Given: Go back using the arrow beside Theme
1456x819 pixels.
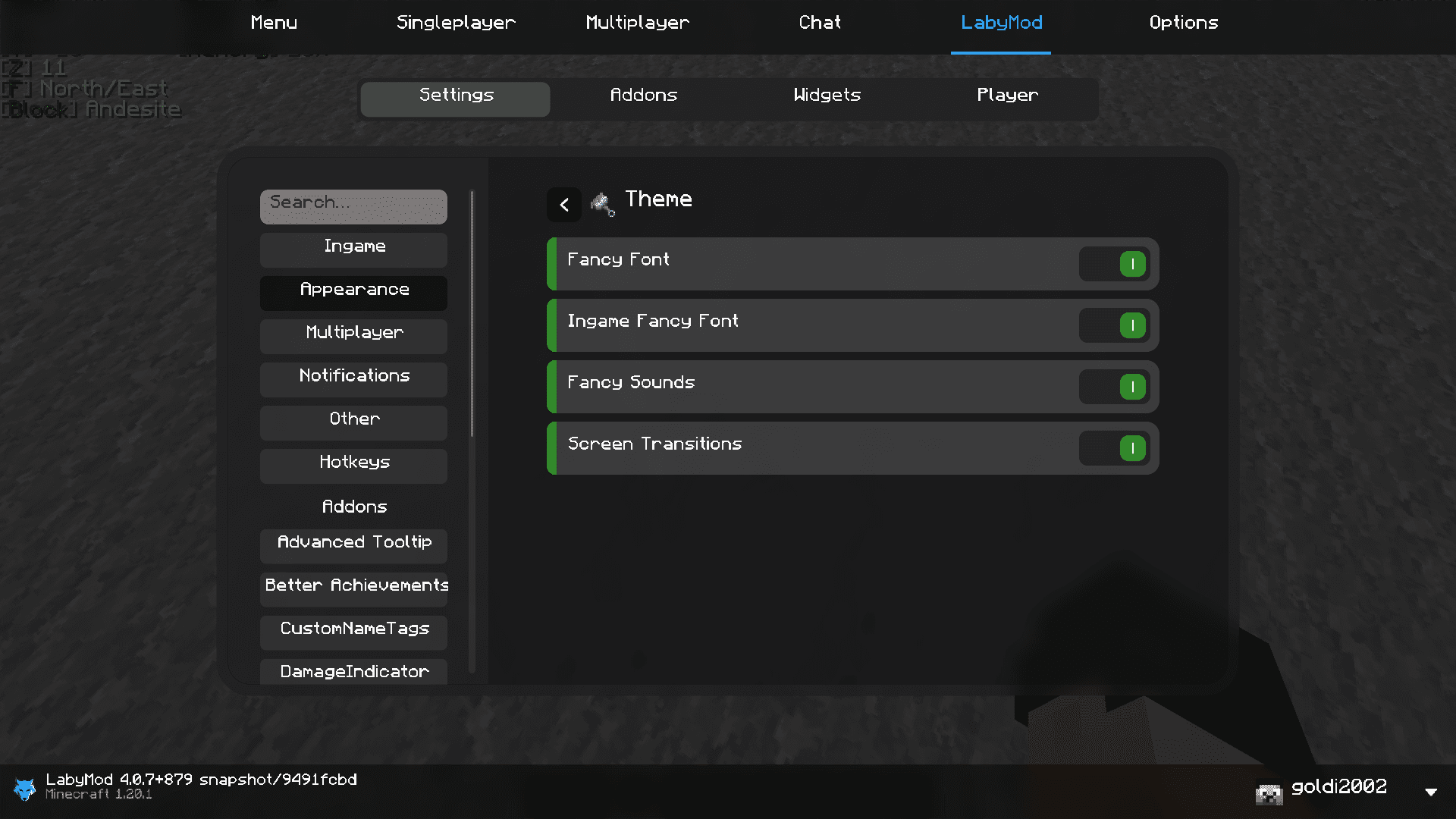Looking at the screenshot, I should tap(564, 205).
